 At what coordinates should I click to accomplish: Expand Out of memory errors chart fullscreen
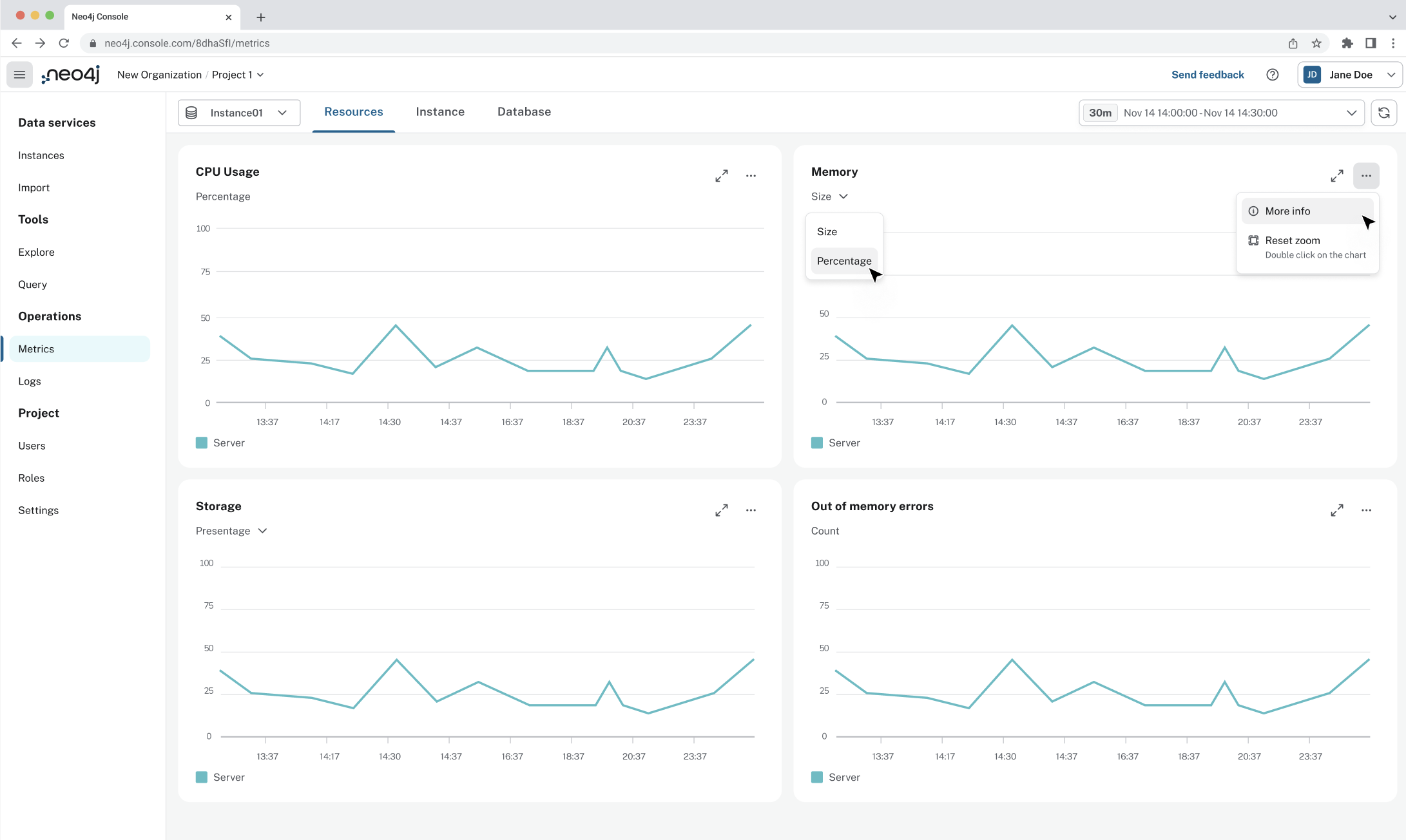[x=1336, y=510]
